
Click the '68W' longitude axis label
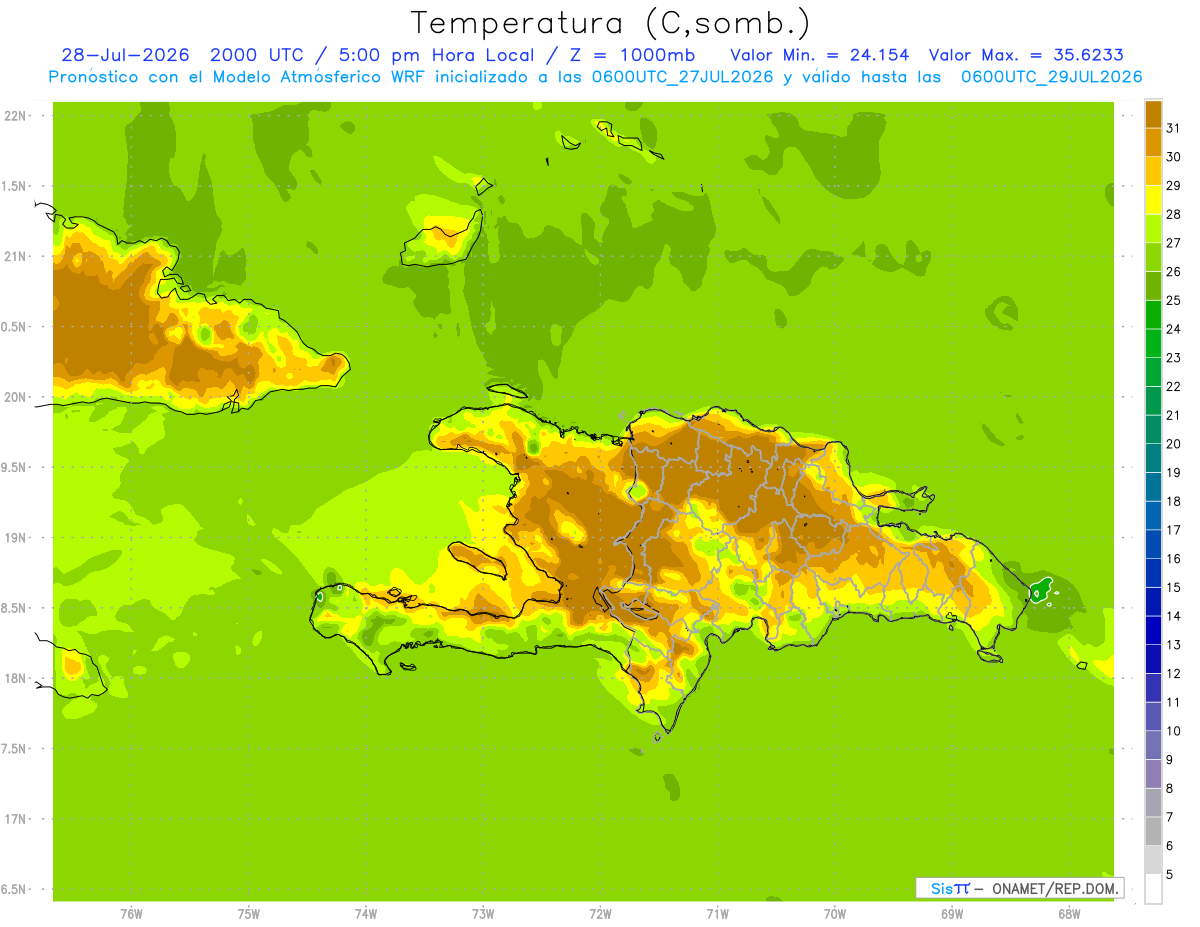coord(1069,913)
